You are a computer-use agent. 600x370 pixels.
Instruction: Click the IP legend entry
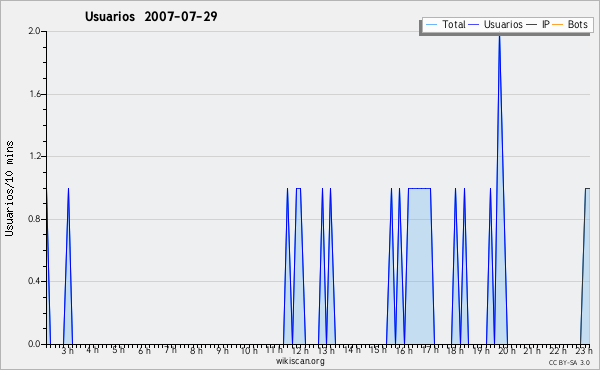(538, 24)
